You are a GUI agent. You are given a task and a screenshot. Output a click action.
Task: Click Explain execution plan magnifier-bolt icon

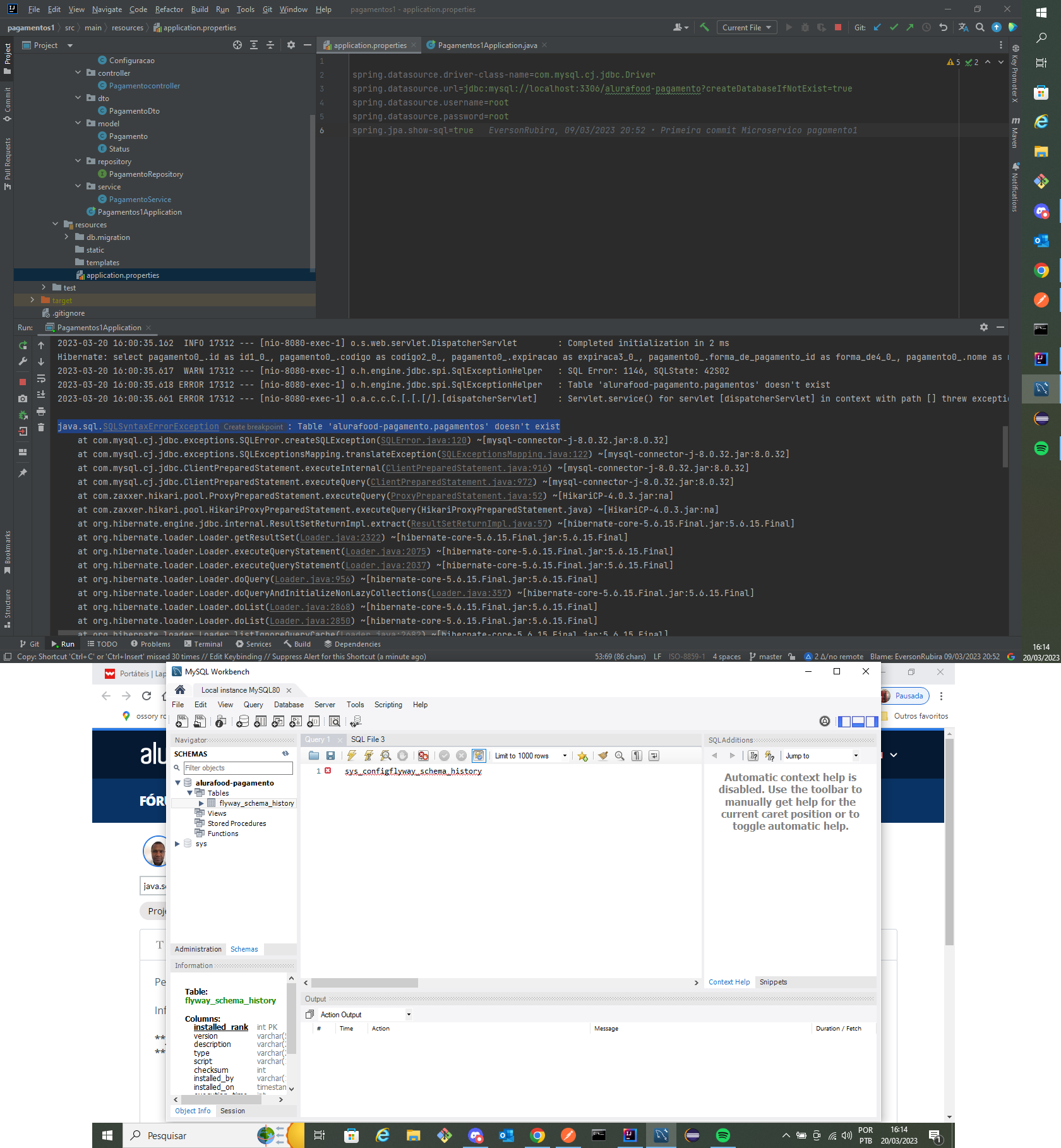point(385,756)
